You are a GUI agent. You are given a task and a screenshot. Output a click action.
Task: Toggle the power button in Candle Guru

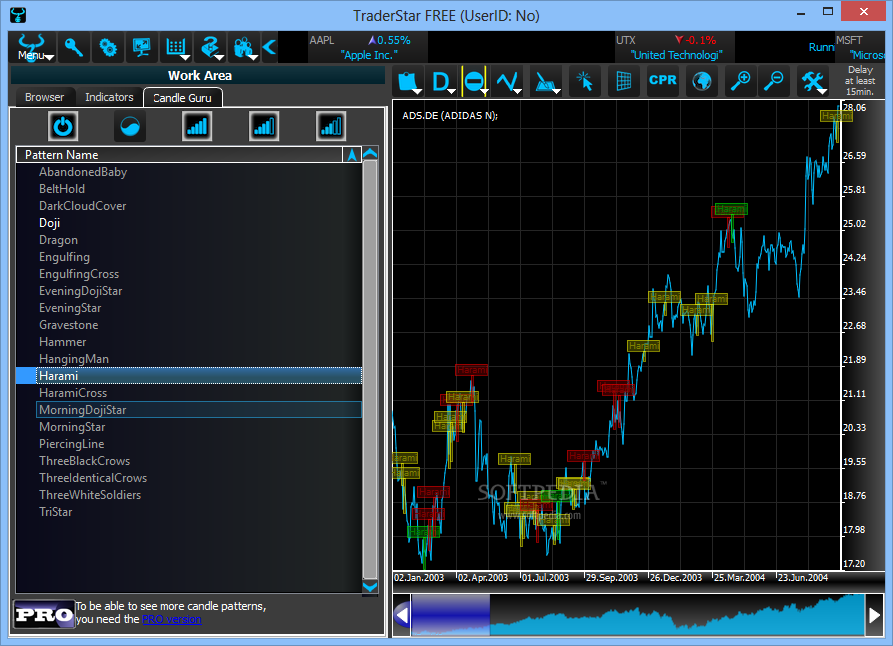click(x=63, y=126)
